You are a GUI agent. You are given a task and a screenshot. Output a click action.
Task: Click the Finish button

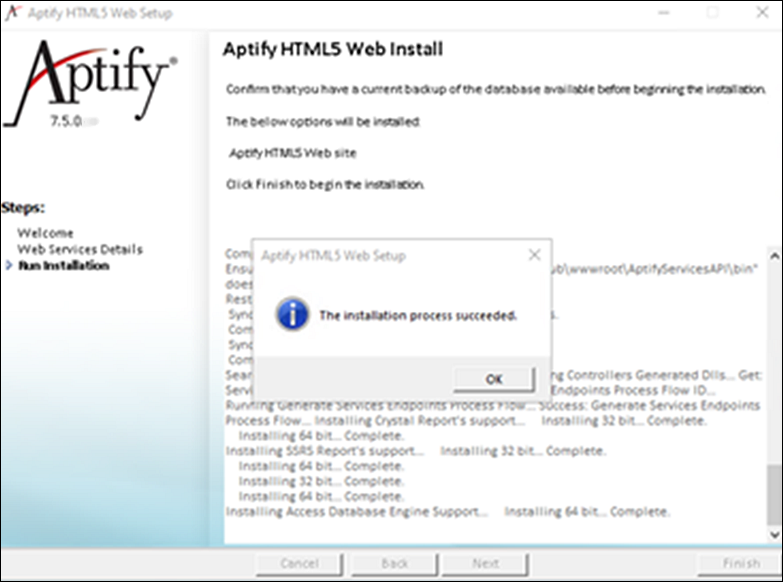tap(741, 564)
